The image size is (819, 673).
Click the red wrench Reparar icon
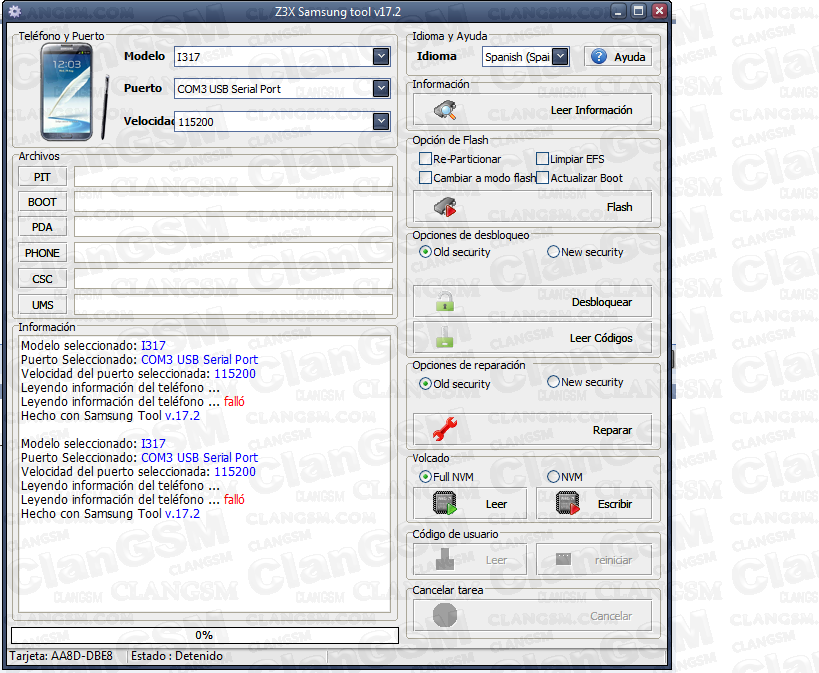tap(445, 429)
